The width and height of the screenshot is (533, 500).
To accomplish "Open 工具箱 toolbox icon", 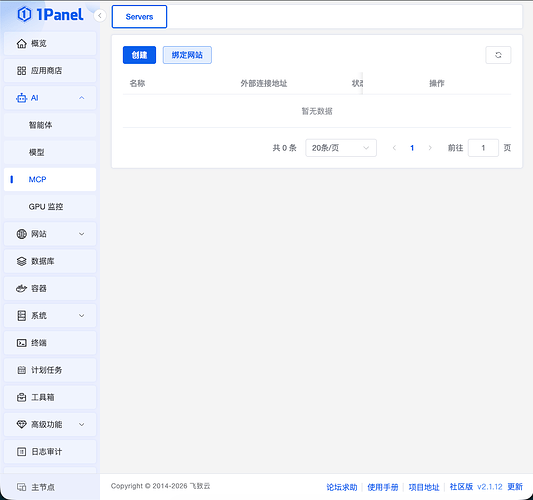I will pos(21,397).
